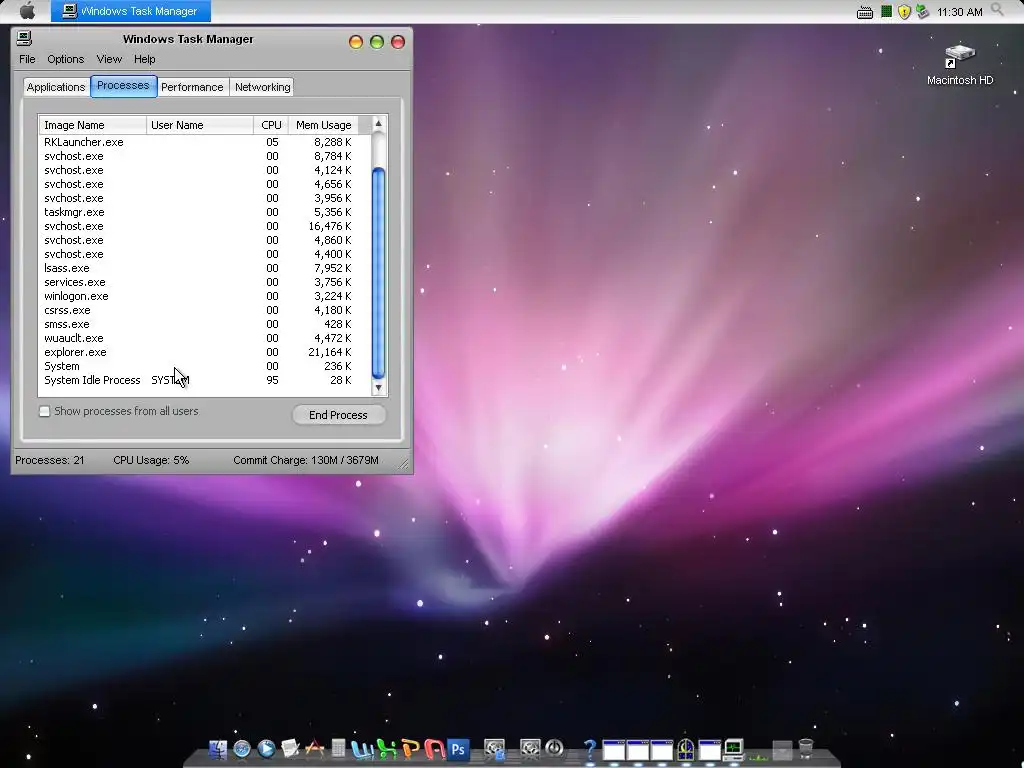Image resolution: width=1024 pixels, height=768 pixels.
Task: Launch PowerPoint from the dock
Action: click(x=410, y=749)
